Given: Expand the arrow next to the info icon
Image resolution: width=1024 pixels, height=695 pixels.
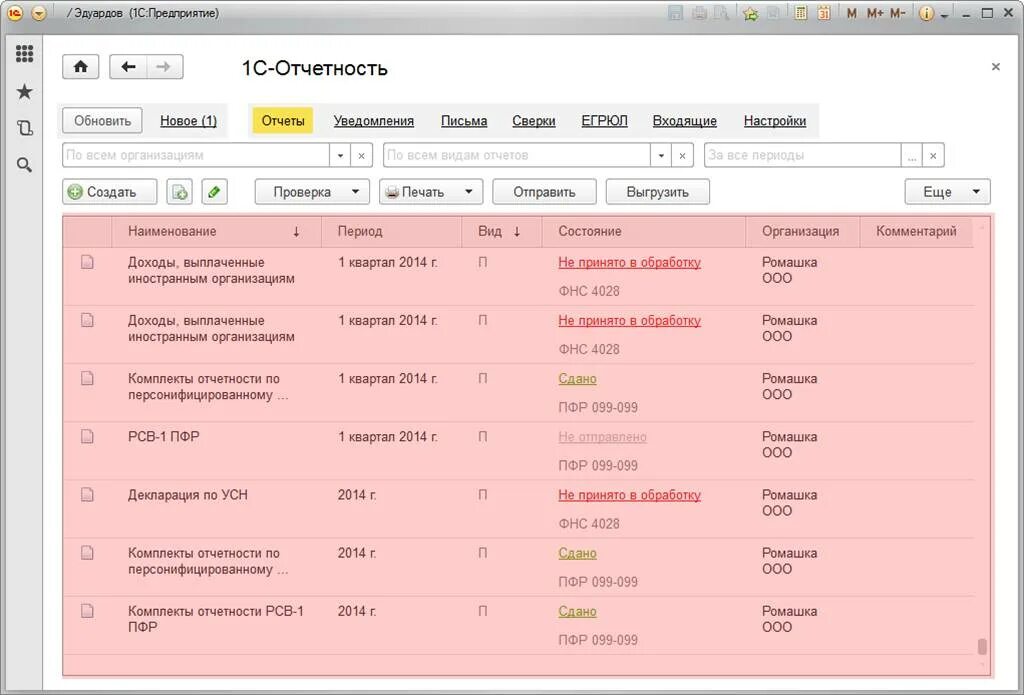Looking at the screenshot, I should [944, 16].
